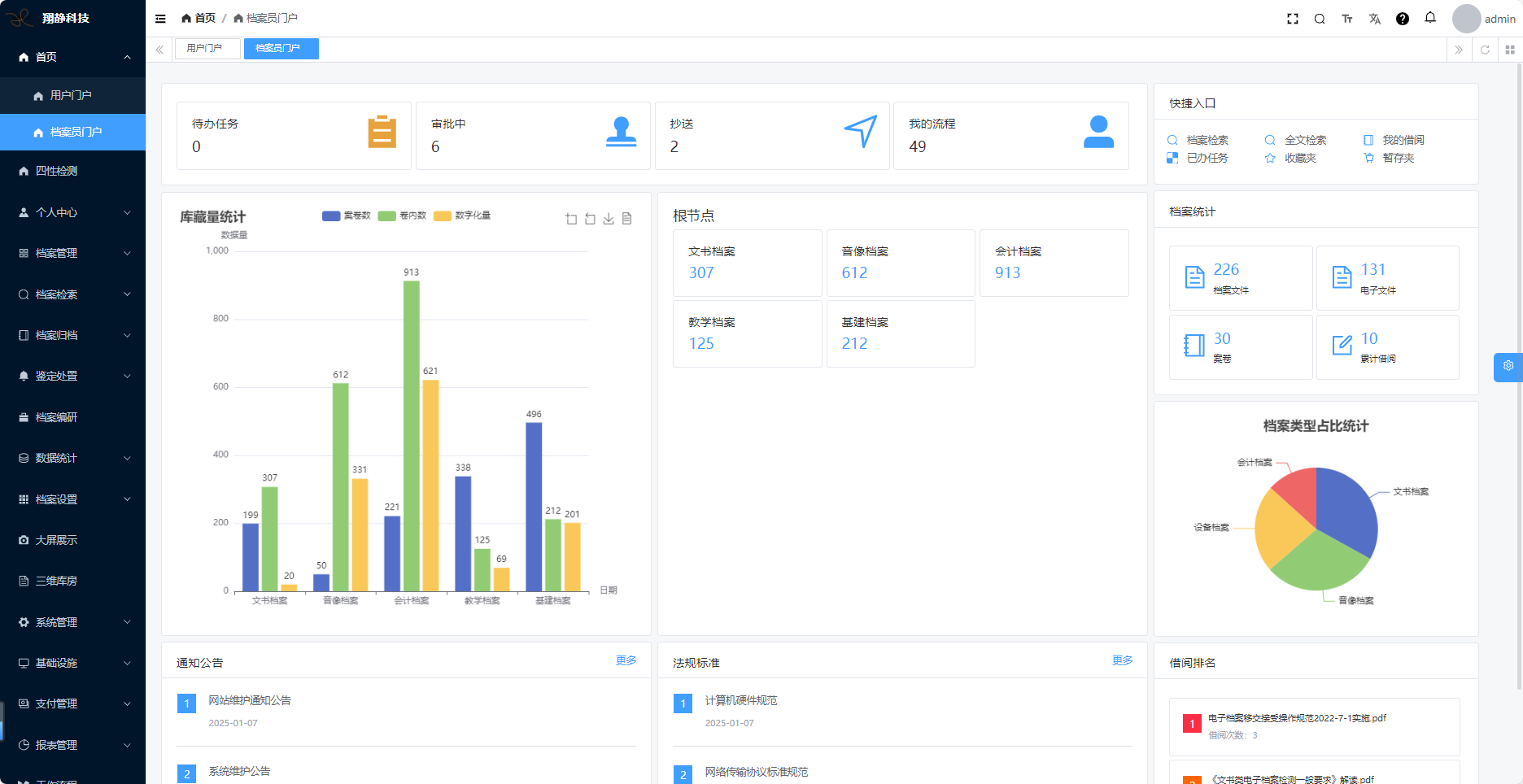The height and width of the screenshot is (784, 1523).
Task: Click the help question mark icon
Action: (x=1402, y=19)
